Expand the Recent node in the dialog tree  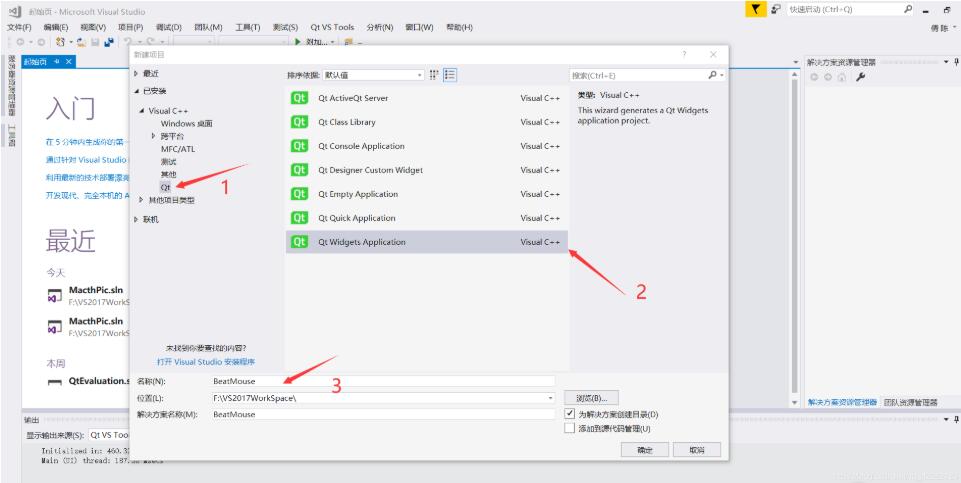coord(136,74)
